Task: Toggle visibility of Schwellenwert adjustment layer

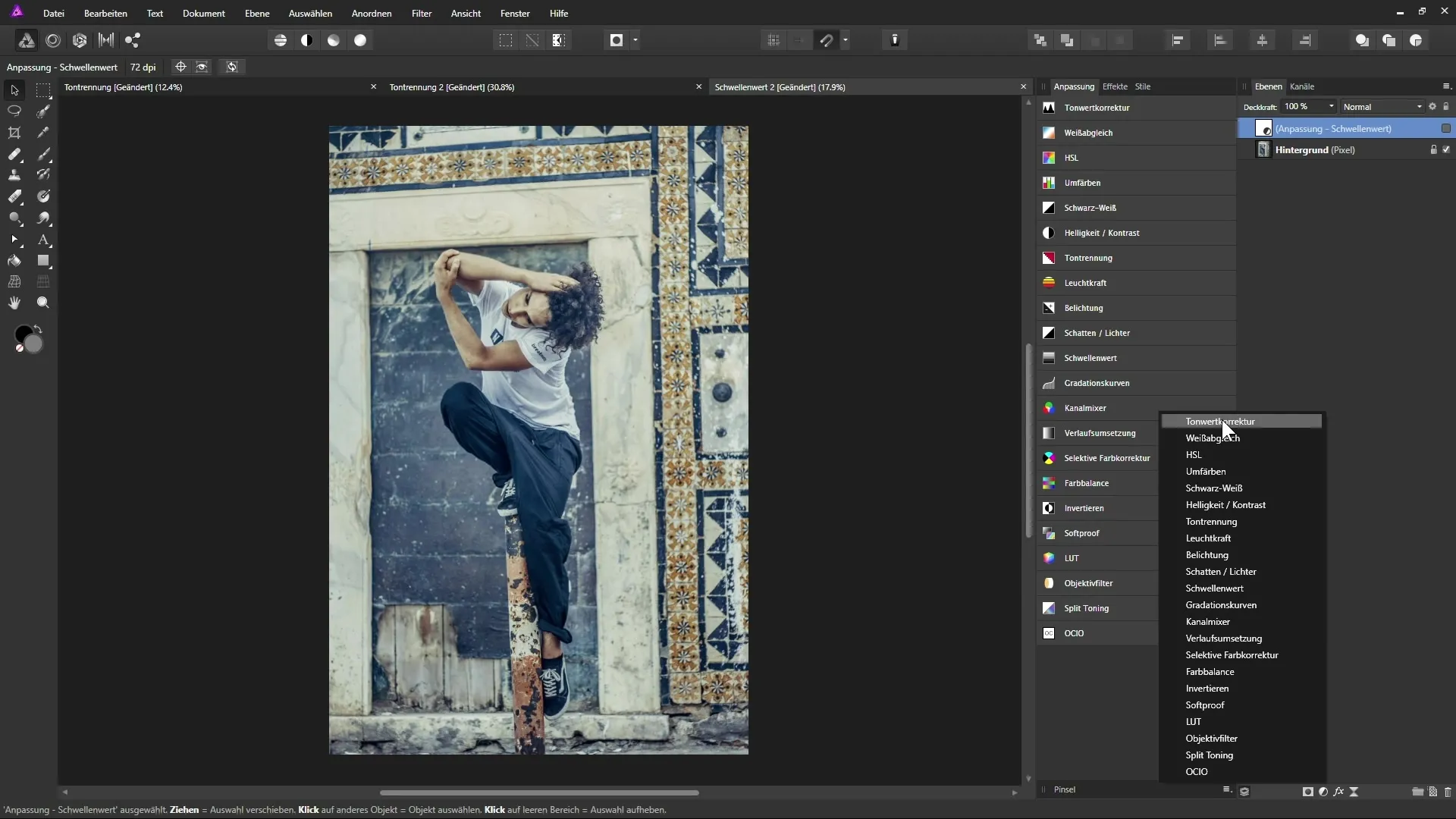Action: point(1446,129)
